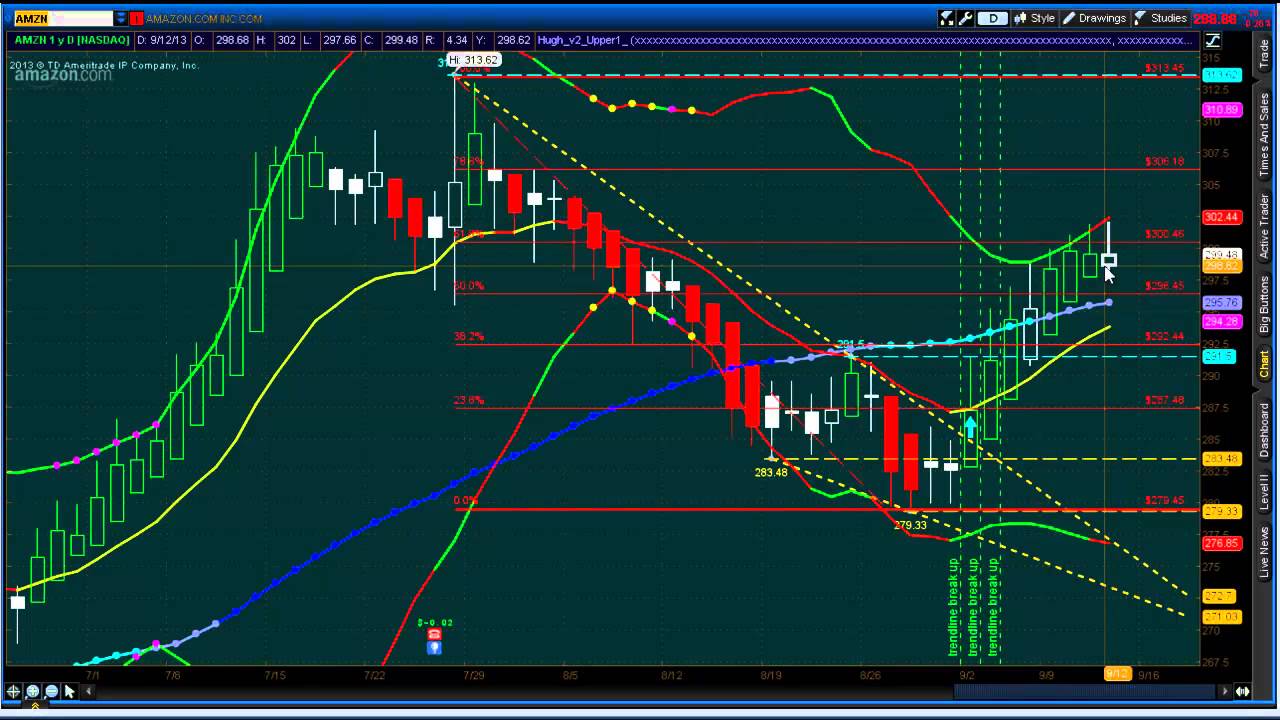Open the Style menu
Screen dimensions: 1280x720
pyautogui.click(x=1034, y=18)
